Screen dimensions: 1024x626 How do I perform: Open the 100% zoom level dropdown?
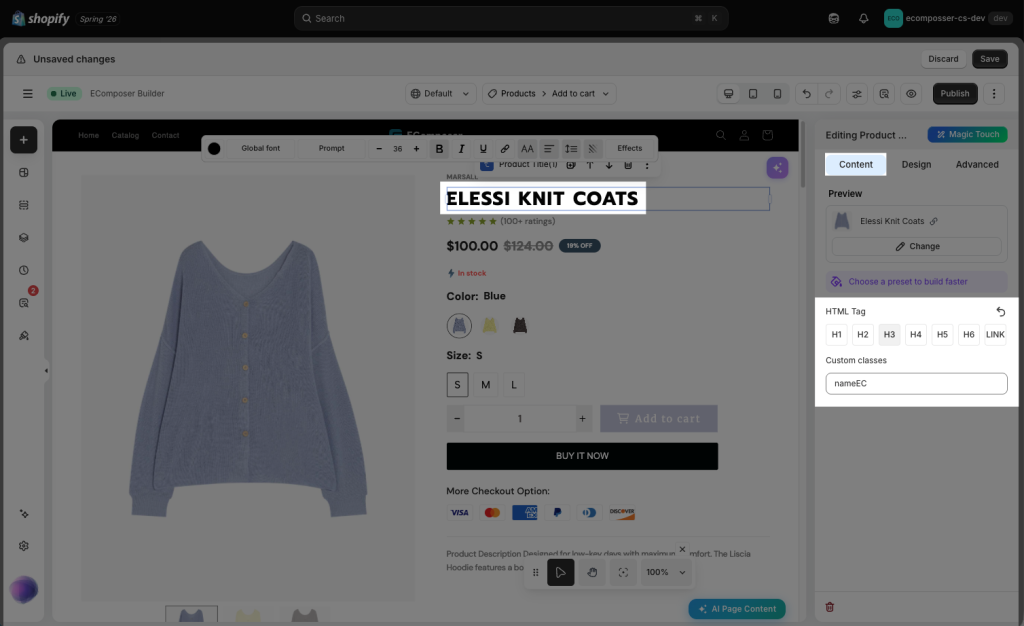[665, 572]
